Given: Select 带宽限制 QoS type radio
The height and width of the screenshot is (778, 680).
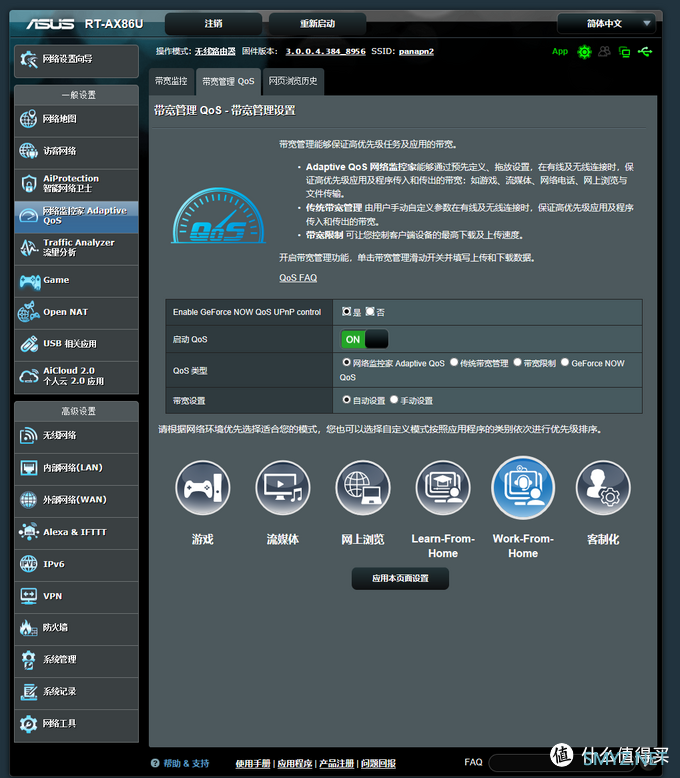Looking at the screenshot, I should pyautogui.click(x=517, y=362).
